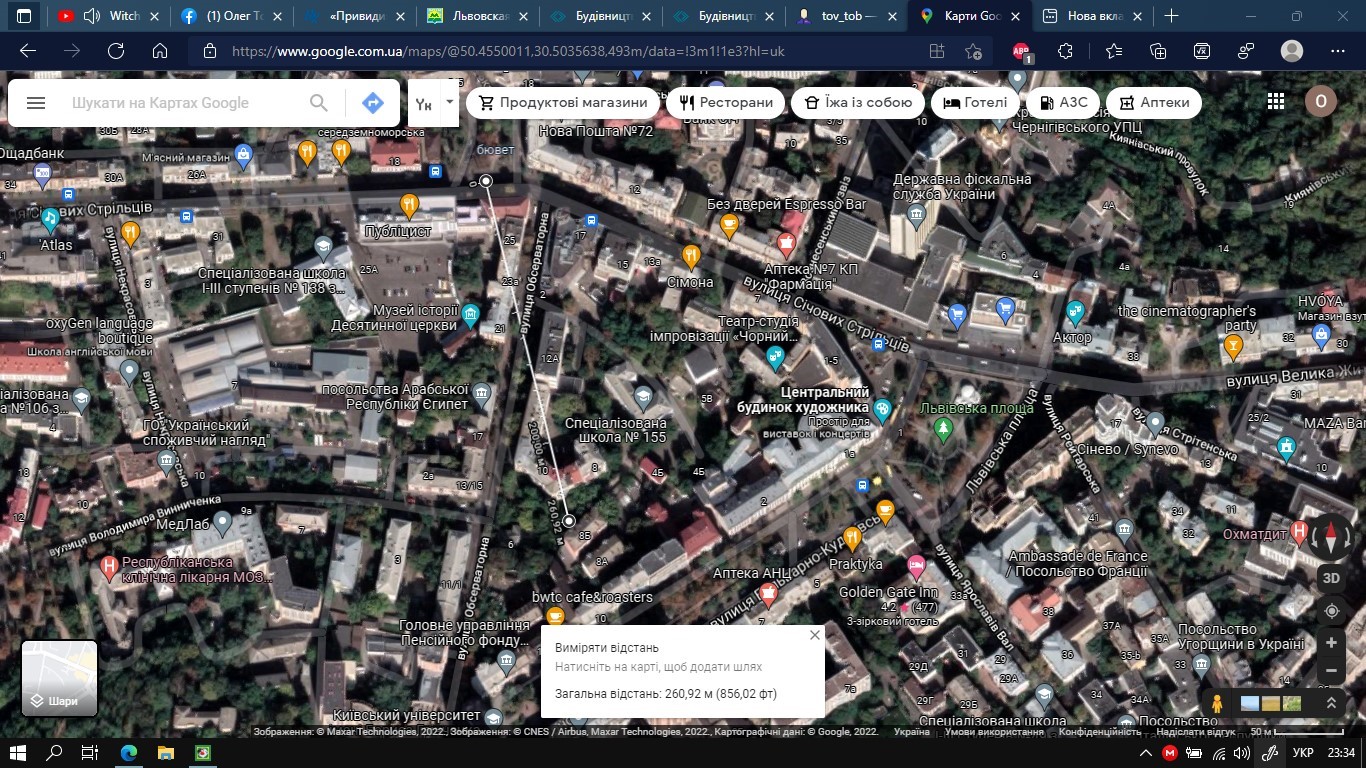Open the volume control in tray

(x=1242, y=753)
